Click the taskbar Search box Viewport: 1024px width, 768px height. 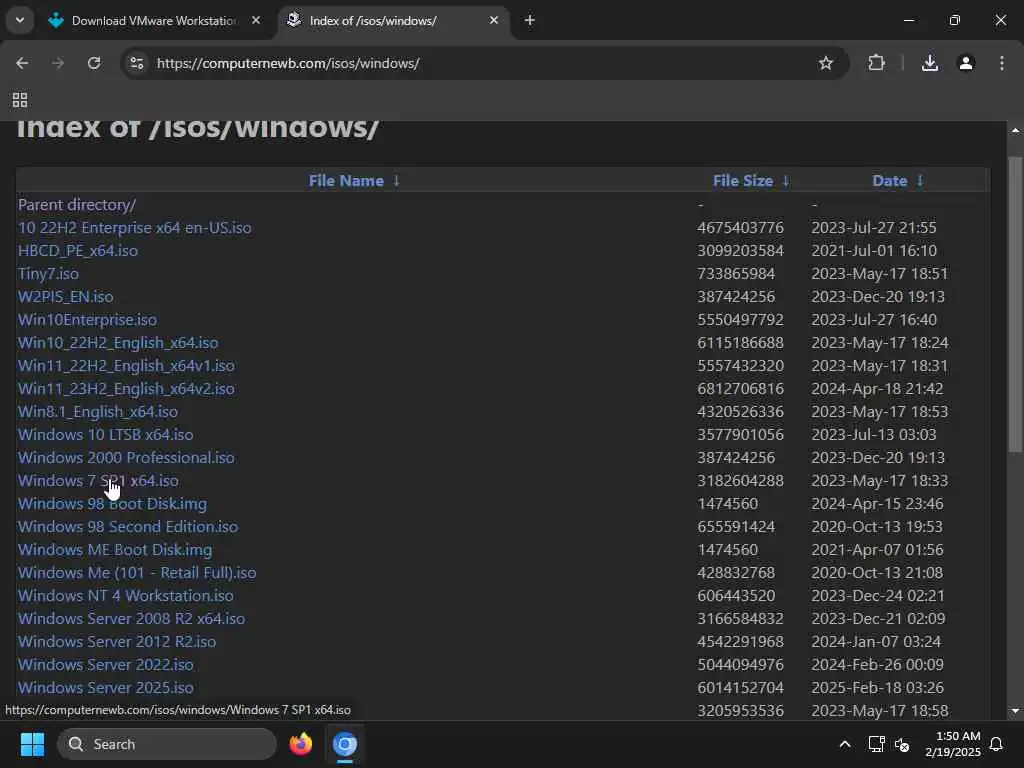coord(167,744)
